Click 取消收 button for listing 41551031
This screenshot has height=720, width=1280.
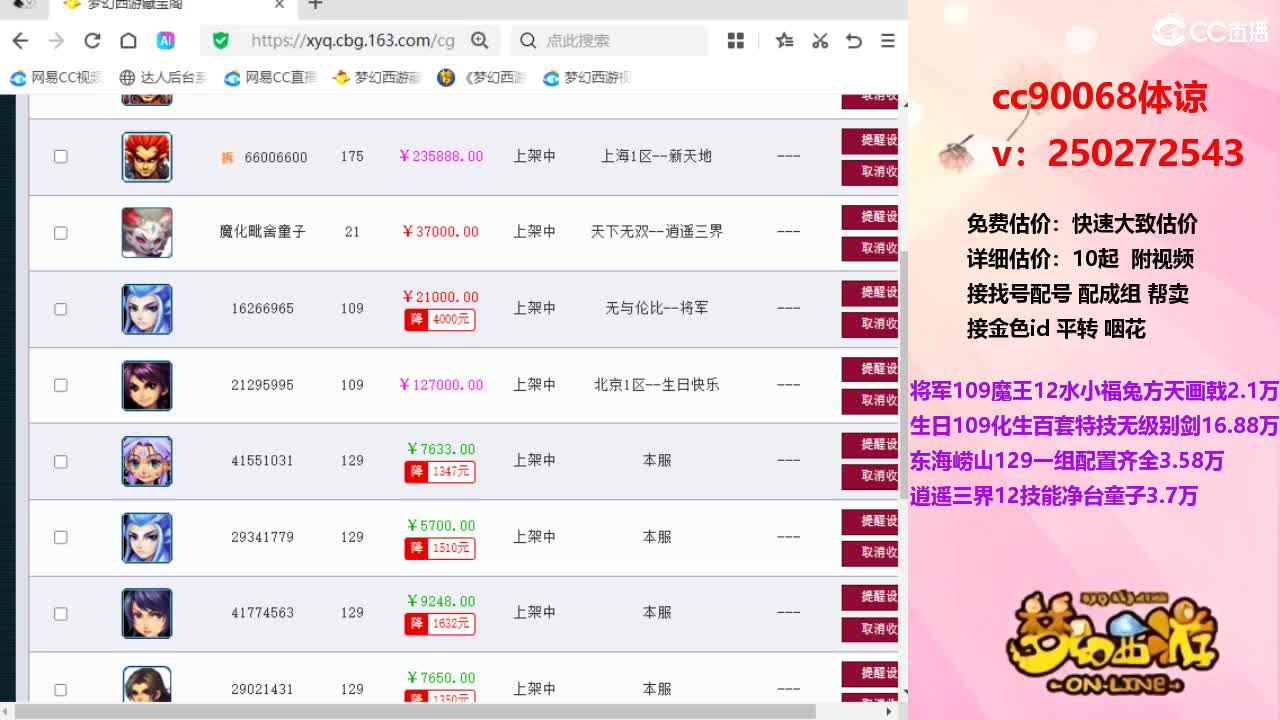click(x=870, y=476)
